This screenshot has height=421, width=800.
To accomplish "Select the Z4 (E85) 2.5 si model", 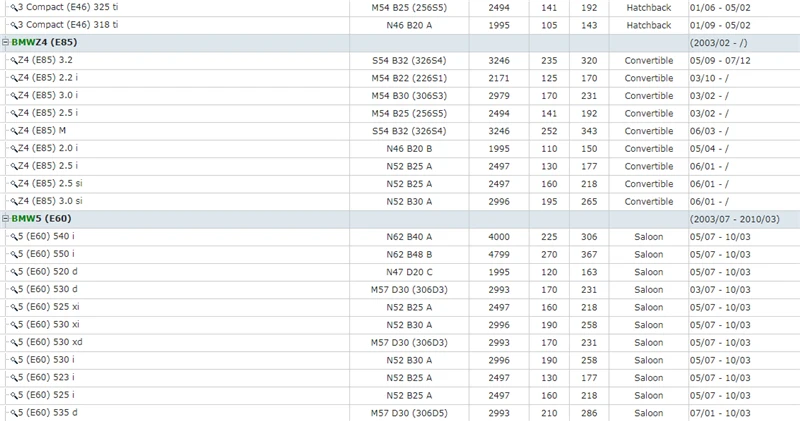I will pos(50,183).
